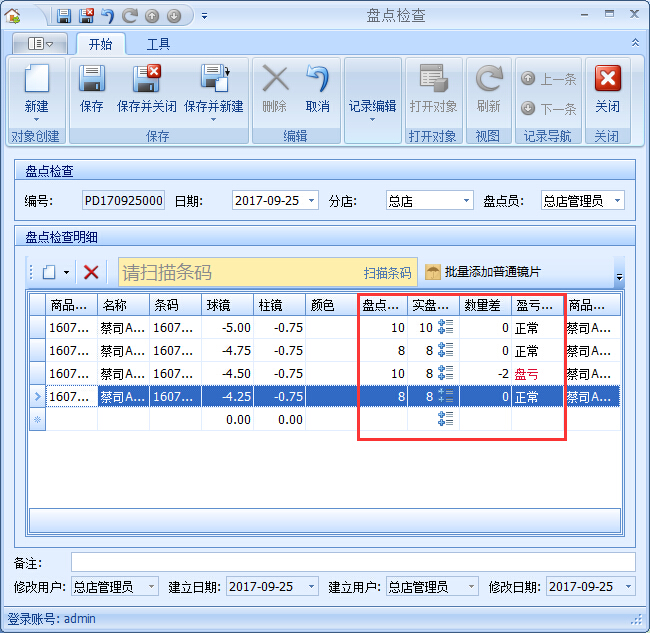
Task: Switch to the 工具 ribbon tab
Action: [158, 44]
